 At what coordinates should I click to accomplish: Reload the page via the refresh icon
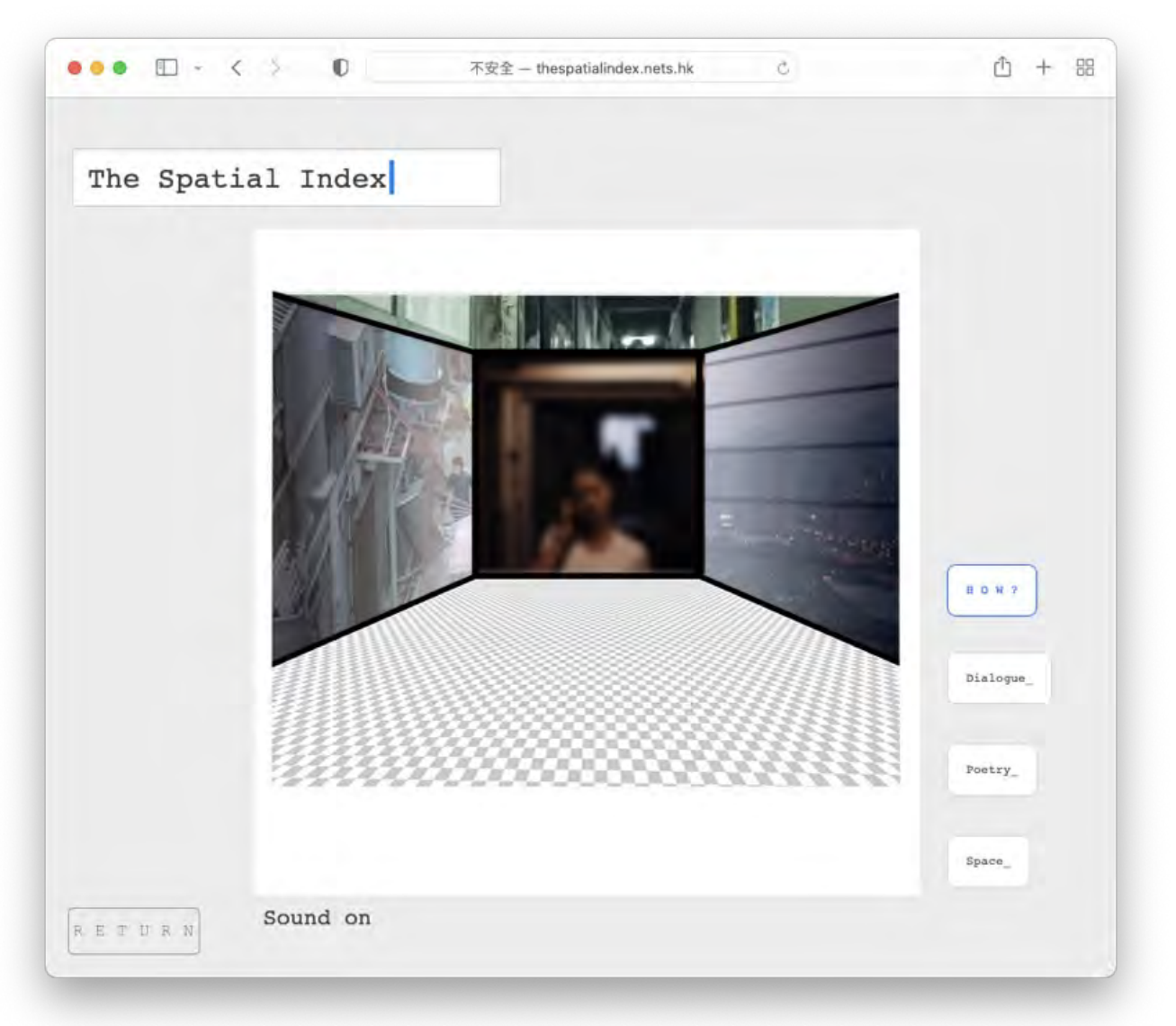tap(783, 68)
